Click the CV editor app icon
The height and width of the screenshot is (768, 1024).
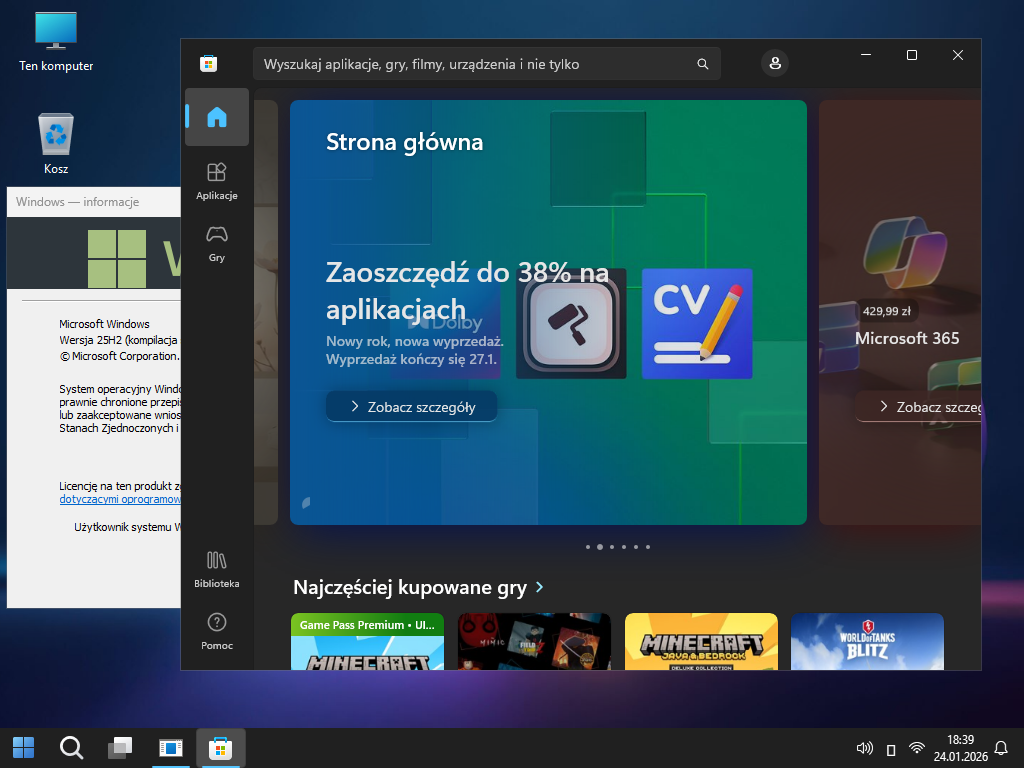coord(696,323)
